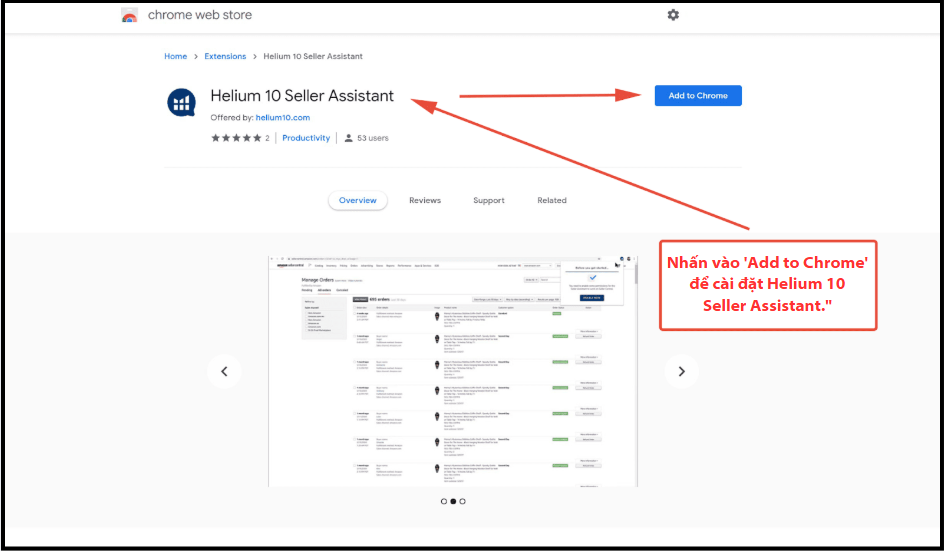Image resolution: width=944 pixels, height=551 pixels.
Task: Select the last carousel dot indicator
Action: [x=463, y=501]
